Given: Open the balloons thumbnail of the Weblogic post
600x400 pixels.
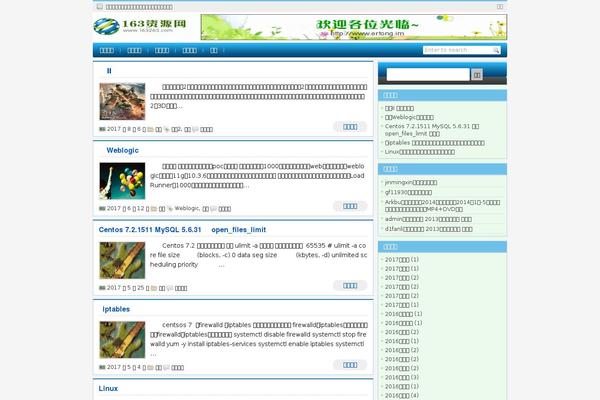Looking at the screenshot, I should coord(122,181).
